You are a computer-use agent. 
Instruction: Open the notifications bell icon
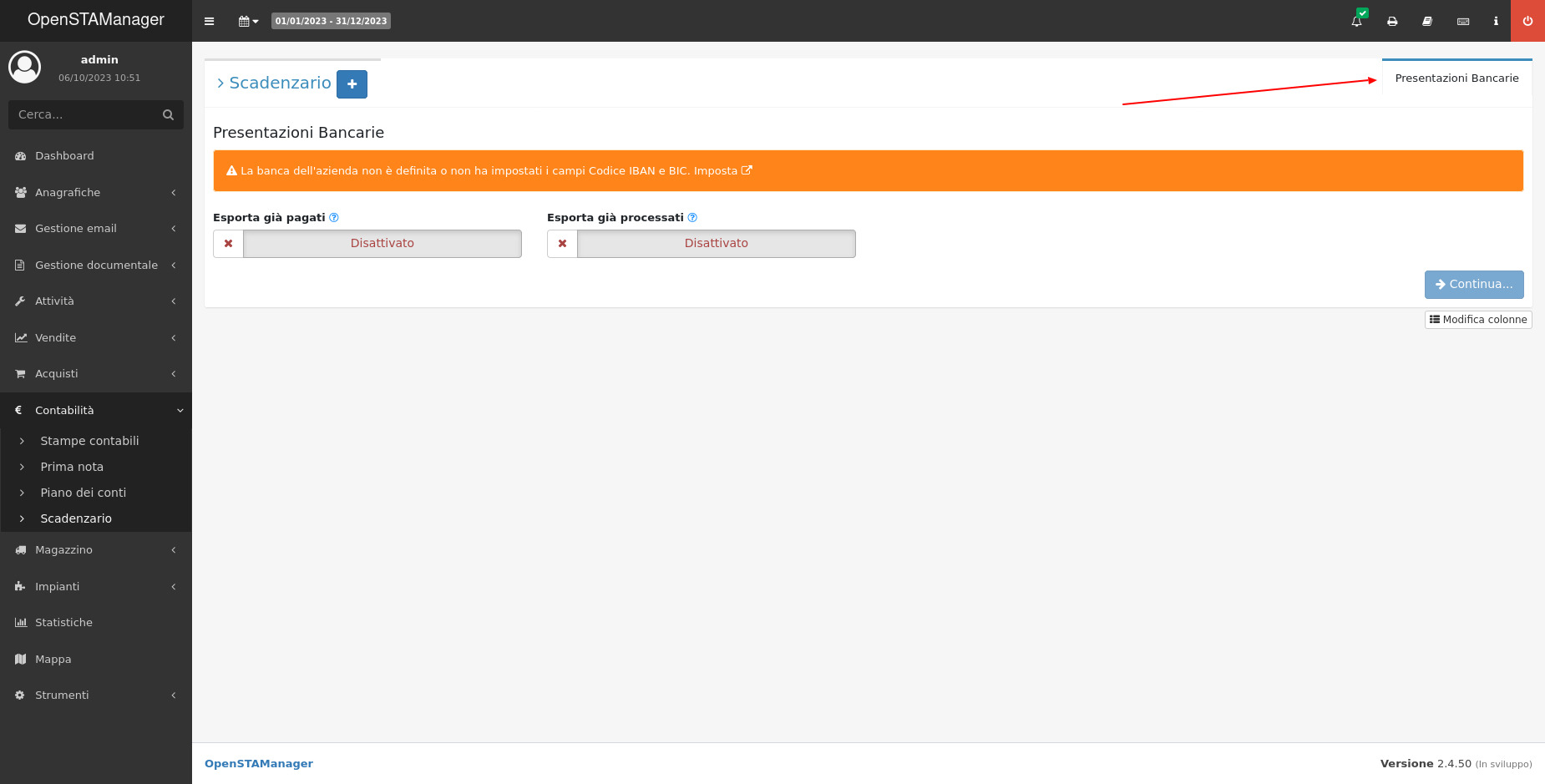(1356, 21)
